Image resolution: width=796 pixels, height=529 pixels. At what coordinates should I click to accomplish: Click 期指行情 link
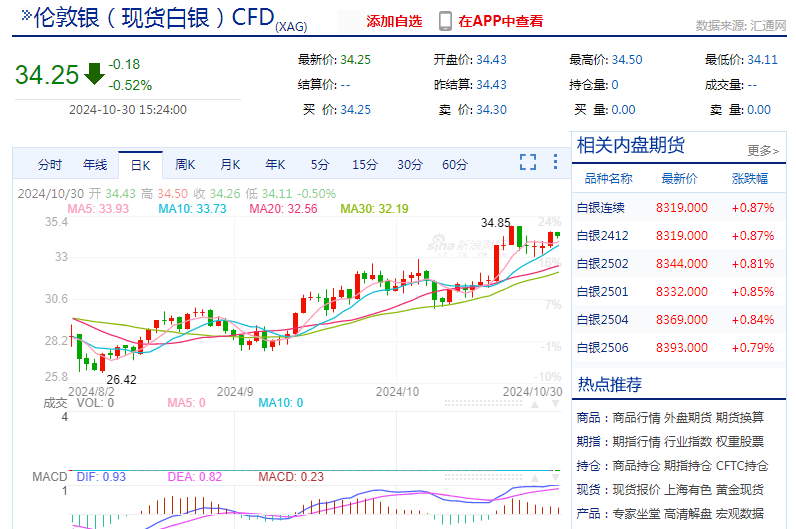pos(636,442)
